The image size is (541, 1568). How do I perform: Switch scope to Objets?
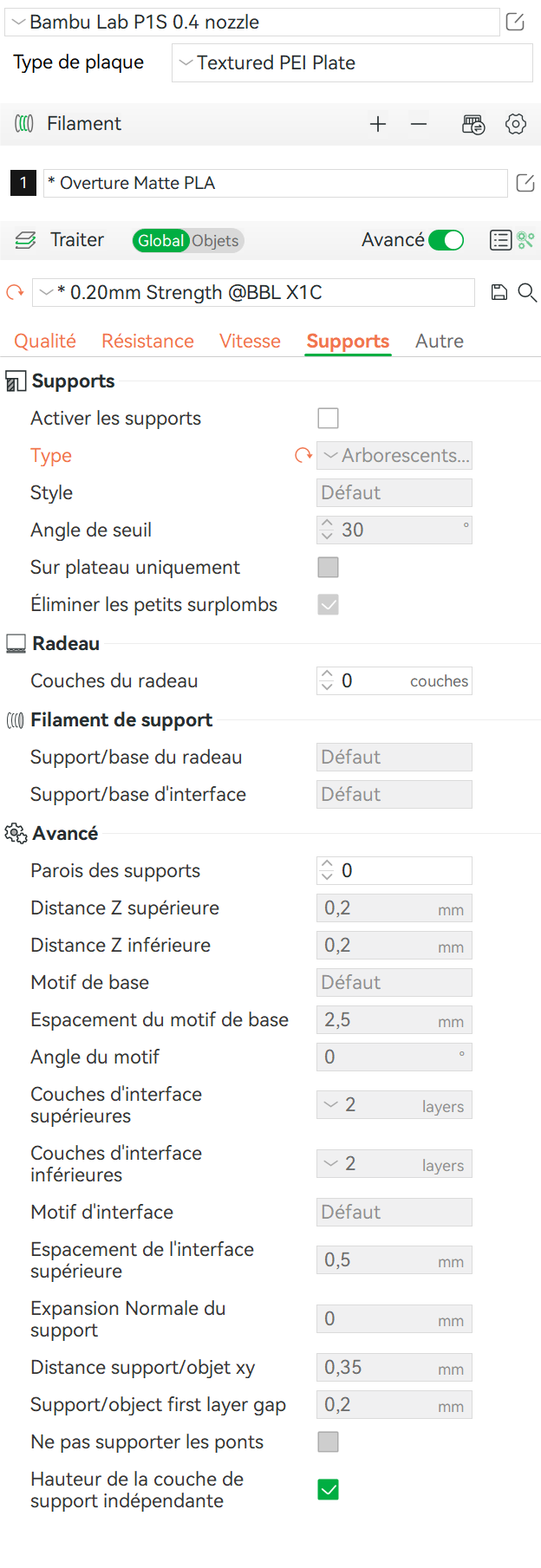click(x=215, y=241)
